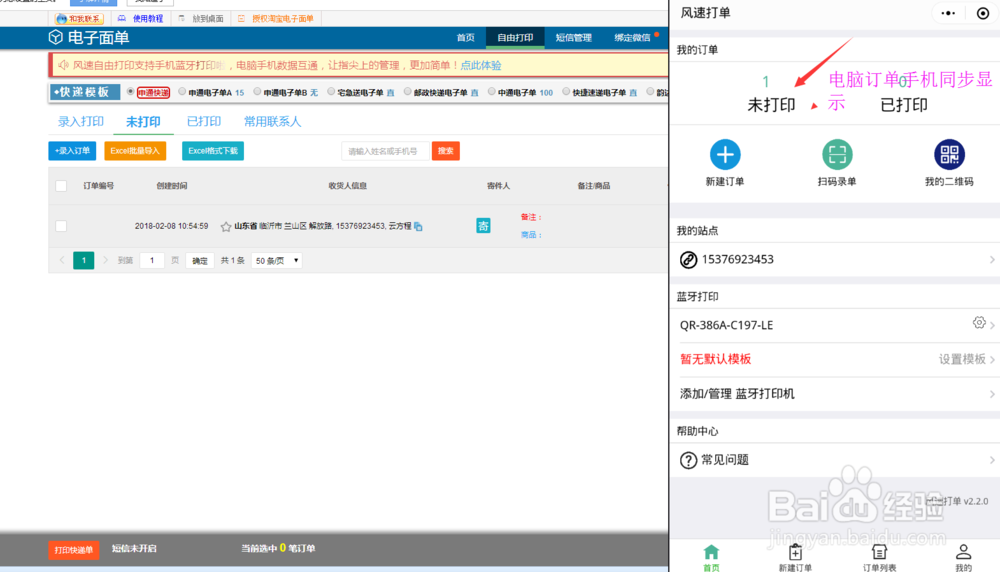Switch to 自由打印 nav tab
Image resolution: width=1000 pixels, height=572 pixels.
pos(515,38)
